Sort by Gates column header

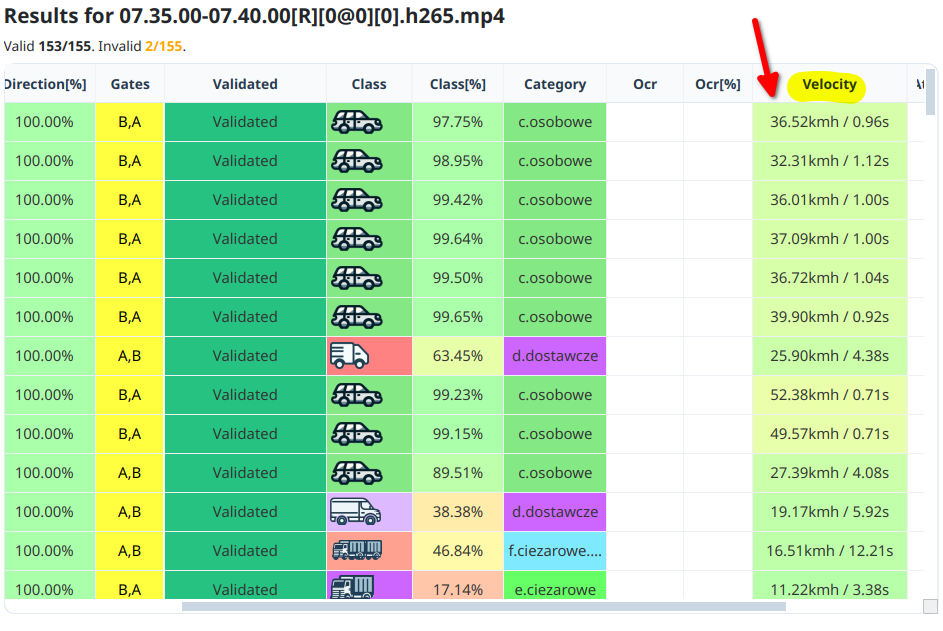130,84
